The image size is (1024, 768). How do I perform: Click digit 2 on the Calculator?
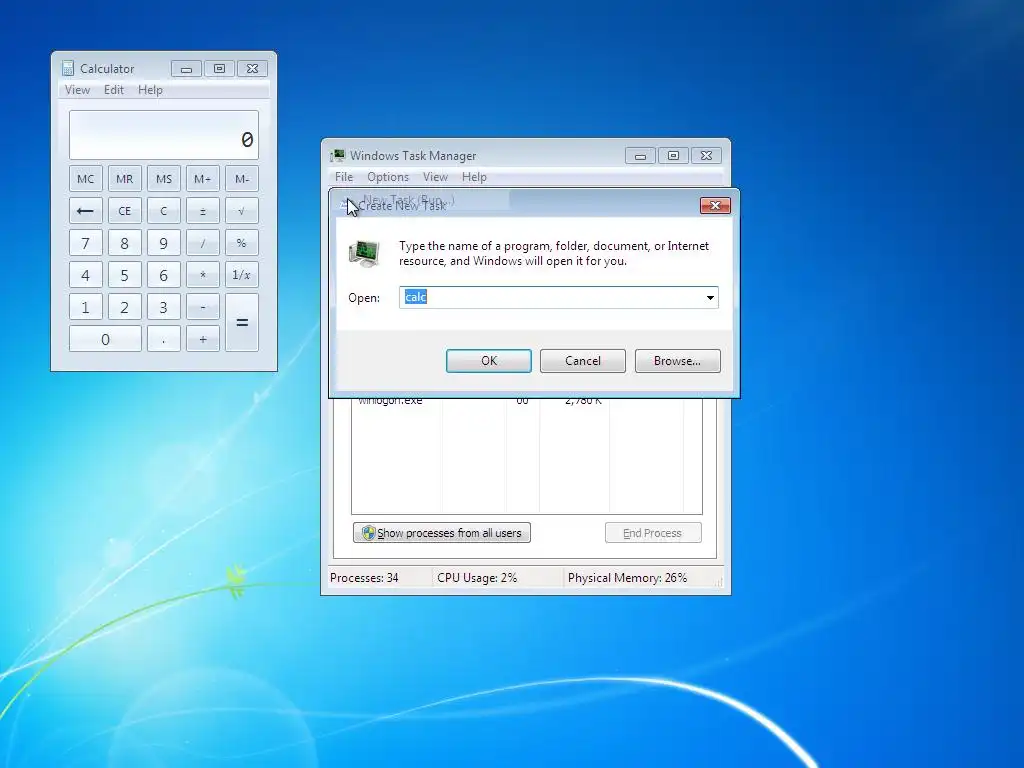click(124, 307)
